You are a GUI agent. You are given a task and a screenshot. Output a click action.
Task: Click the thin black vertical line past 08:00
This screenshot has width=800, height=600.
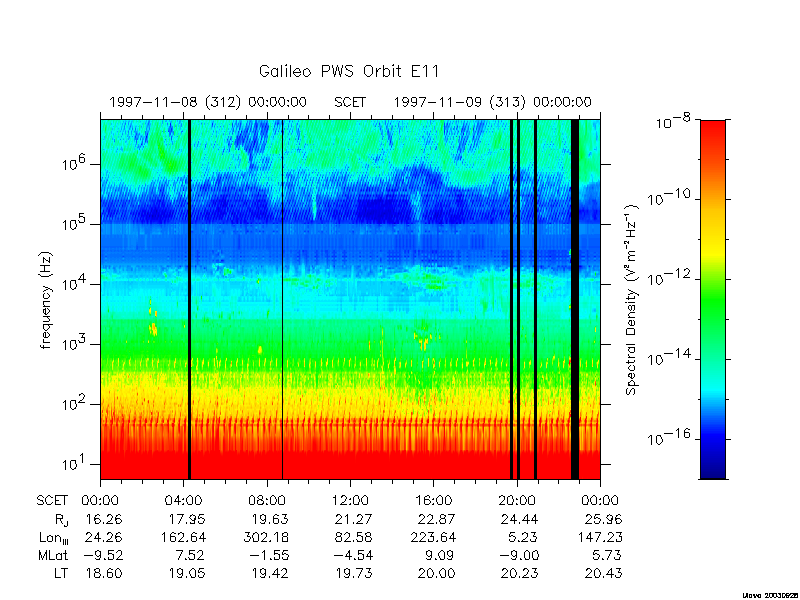(x=282, y=299)
